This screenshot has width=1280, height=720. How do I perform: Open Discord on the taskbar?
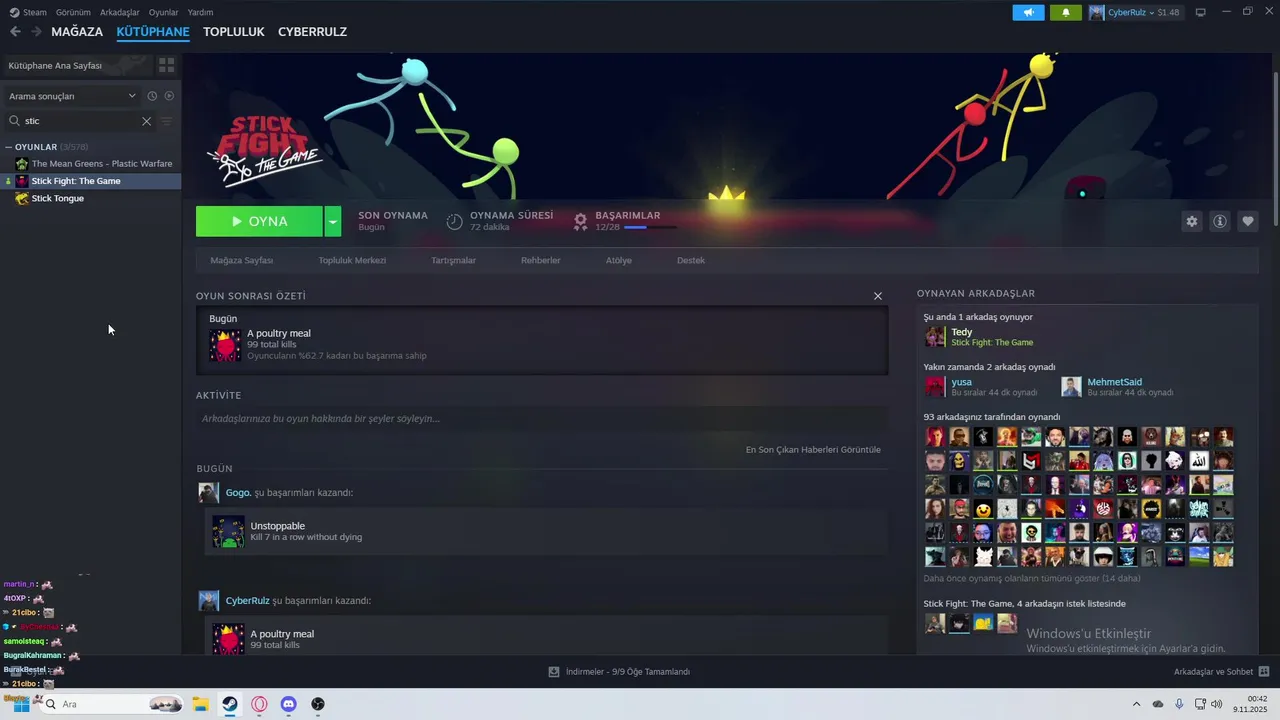(289, 704)
